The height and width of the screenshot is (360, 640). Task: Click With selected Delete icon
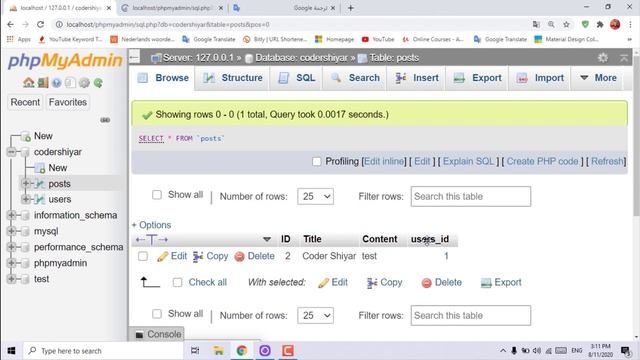(x=427, y=282)
